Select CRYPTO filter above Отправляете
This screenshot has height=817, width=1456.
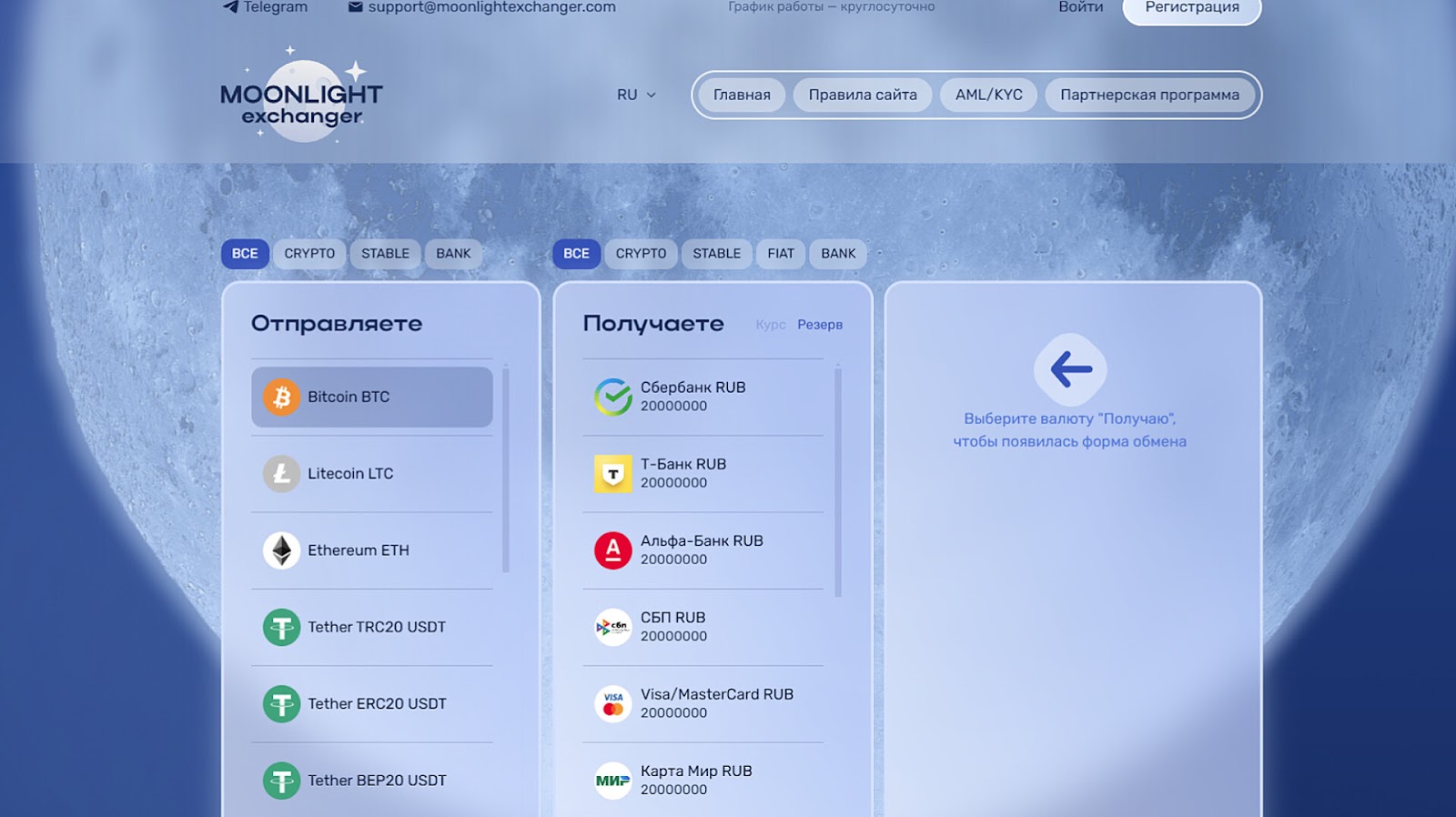309,253
